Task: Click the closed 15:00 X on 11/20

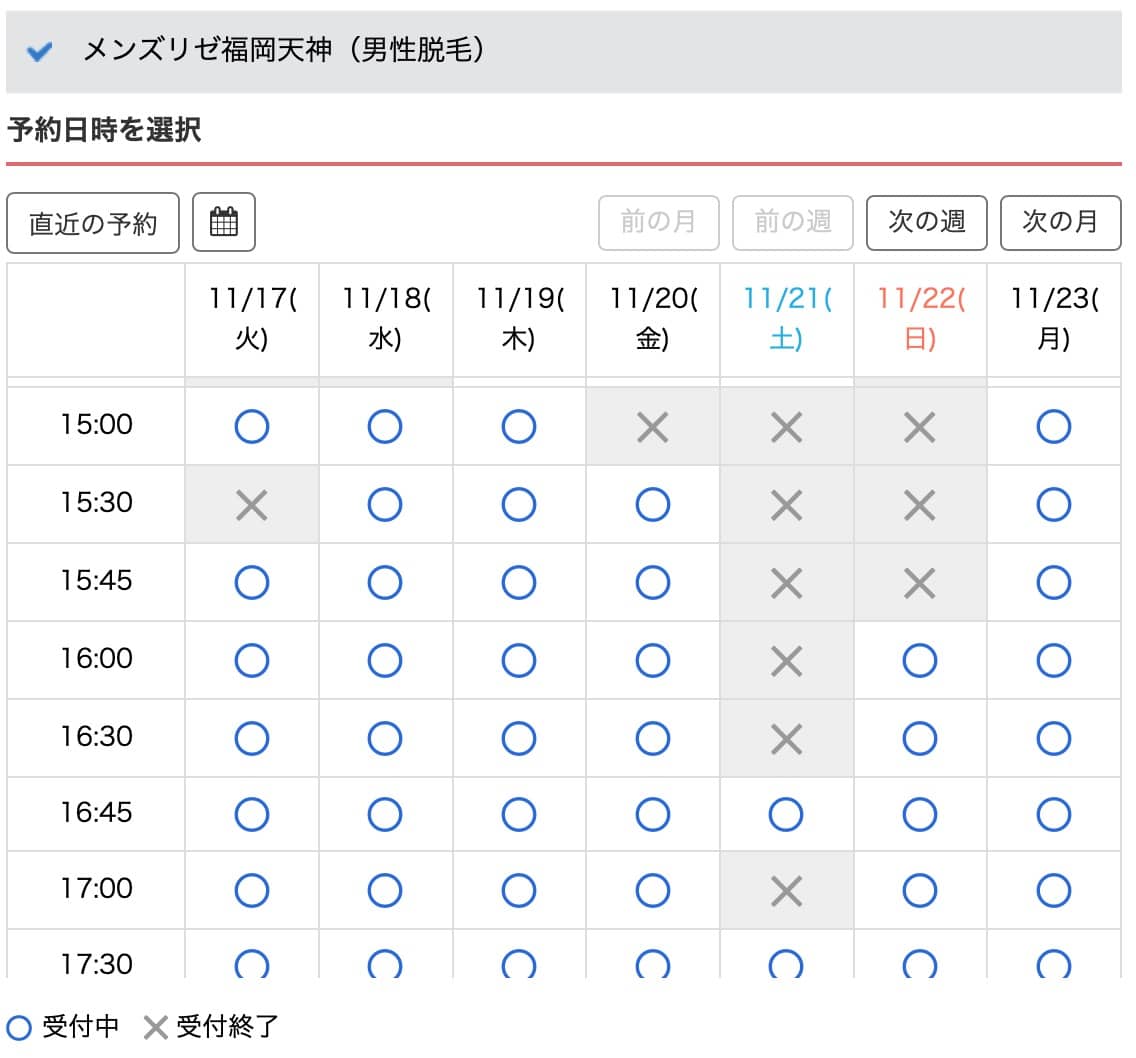Action: tap(652, 427)
